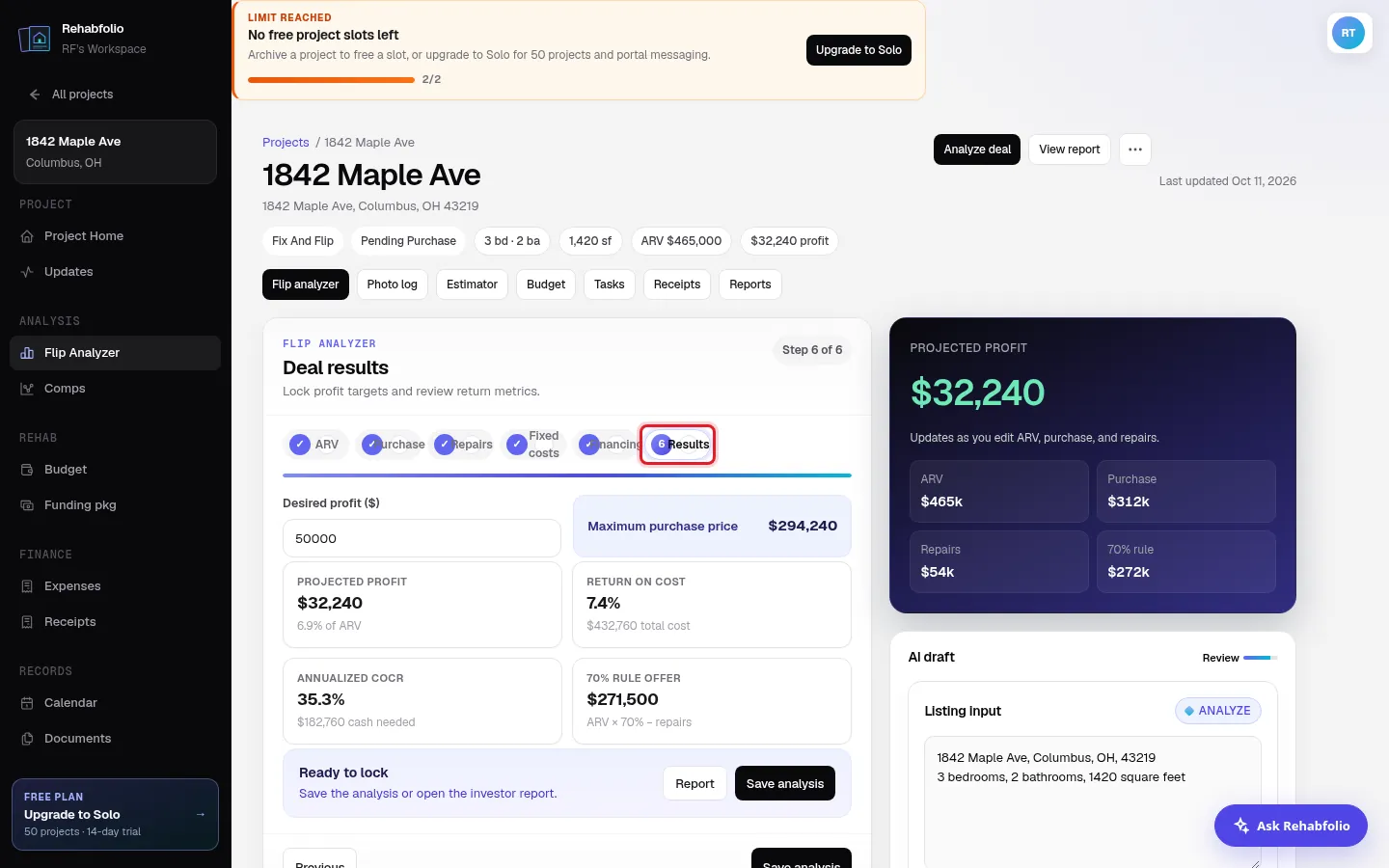The image size is (1389, 868).
Task: Click the back arrow beside All projects
Action: (x=35, y=95)
